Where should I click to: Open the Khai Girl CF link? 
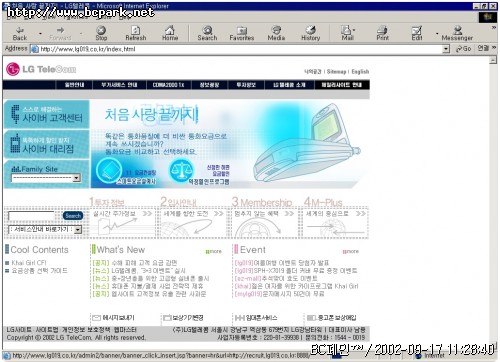click(29, 263)
